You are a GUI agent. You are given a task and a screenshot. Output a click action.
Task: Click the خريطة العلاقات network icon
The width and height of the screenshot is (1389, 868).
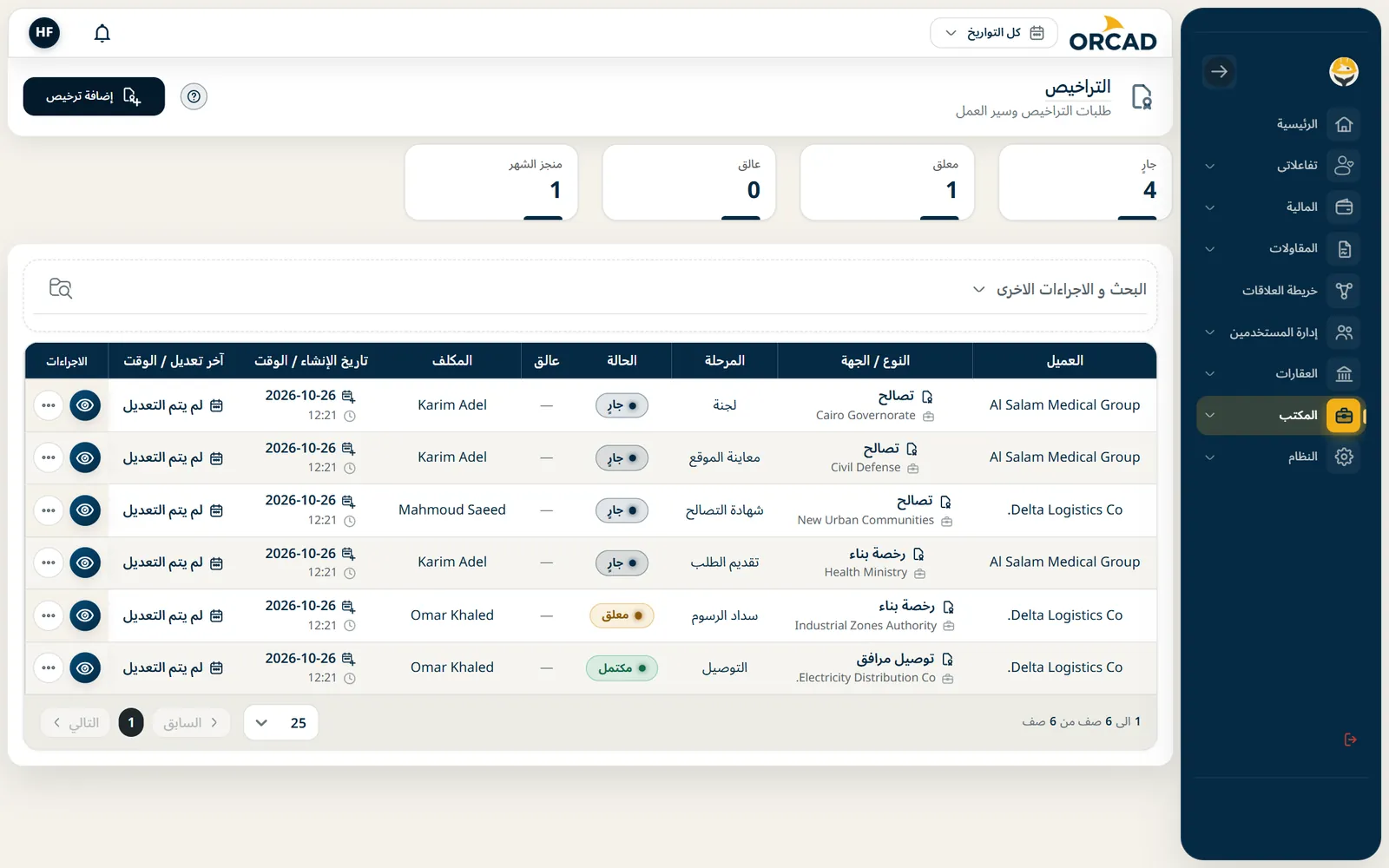1344,291
